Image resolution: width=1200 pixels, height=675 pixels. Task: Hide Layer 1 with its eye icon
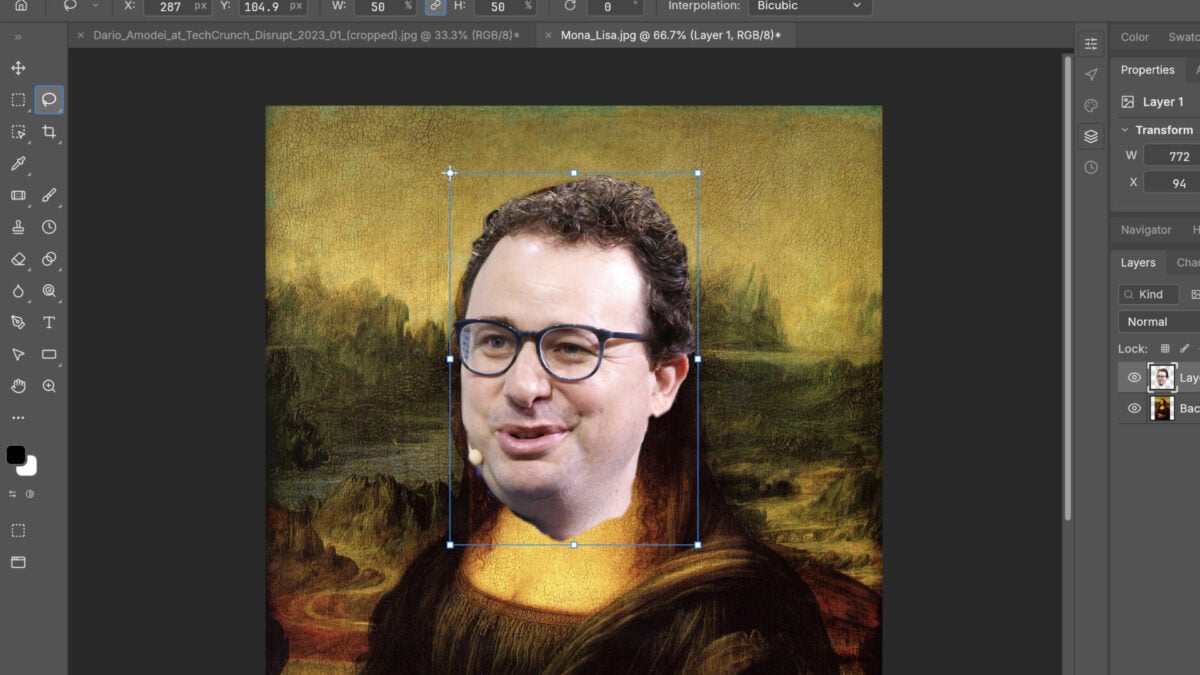pyautogui.click(x=1134, y=377)
